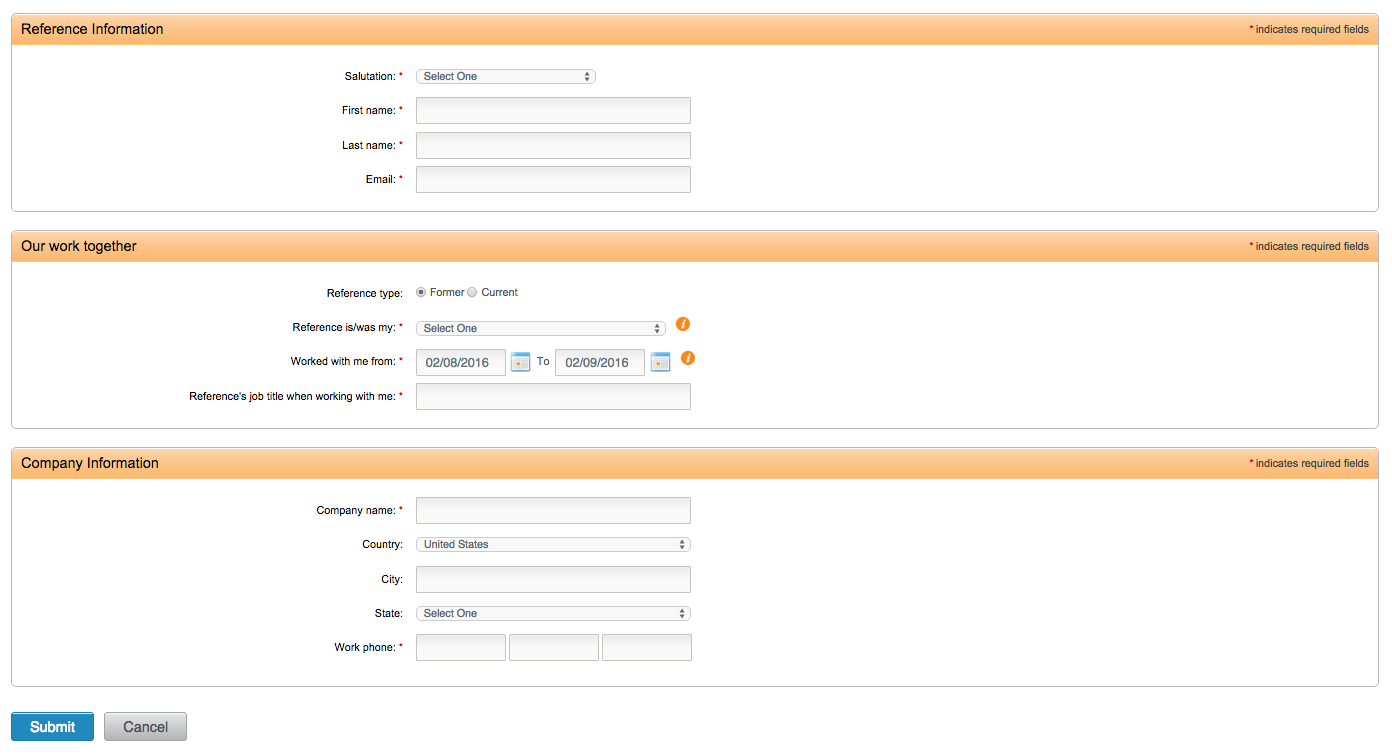Submit the reference form
This screenshot has height=754, width=1392.
(x=52, y=727)
